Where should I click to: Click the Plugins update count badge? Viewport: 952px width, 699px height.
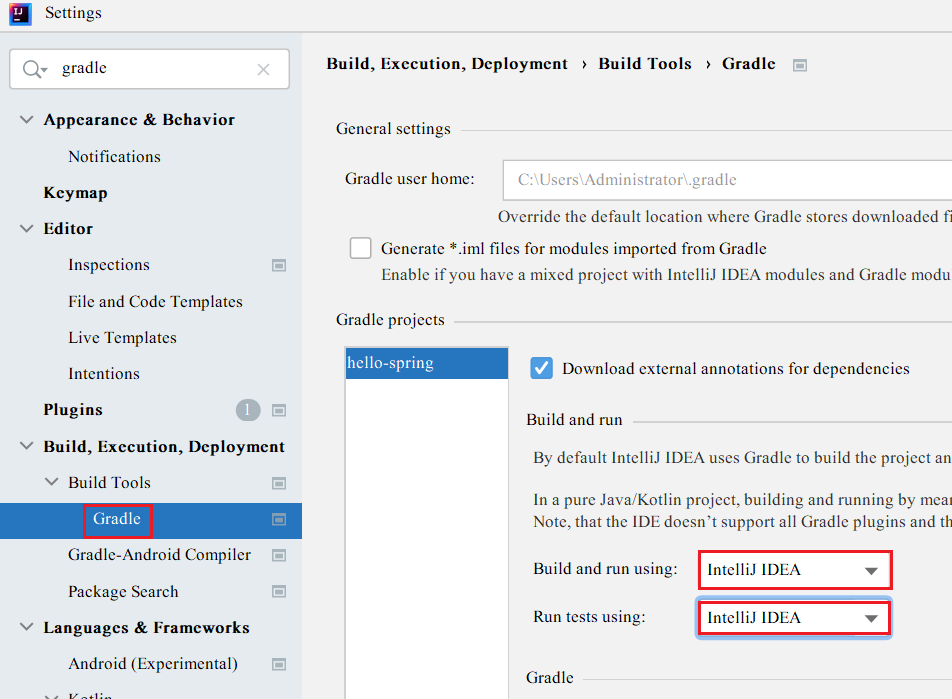point(248,411)
